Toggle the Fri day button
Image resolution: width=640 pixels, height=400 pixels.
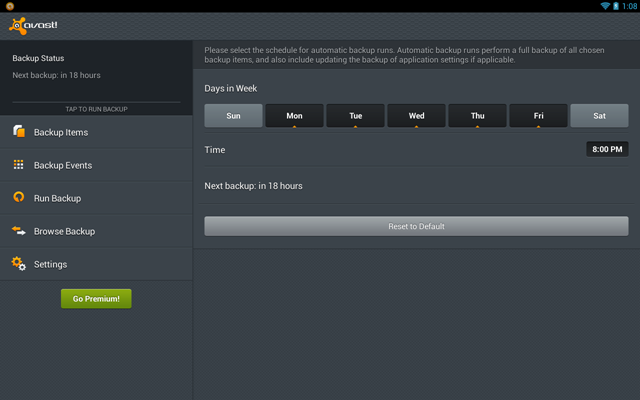[x=538, y=116]
